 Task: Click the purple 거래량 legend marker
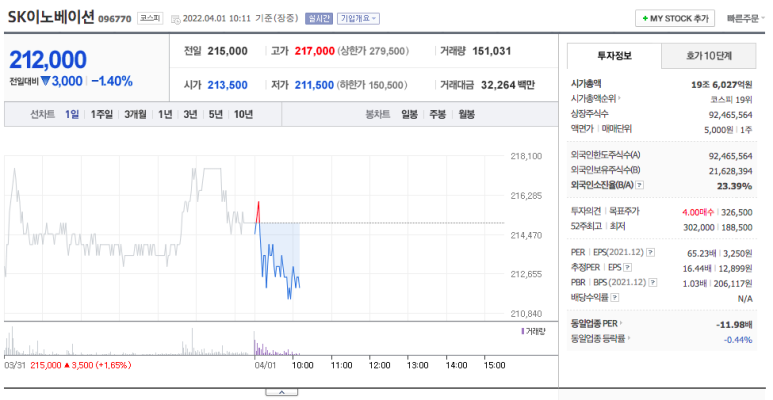523,331
